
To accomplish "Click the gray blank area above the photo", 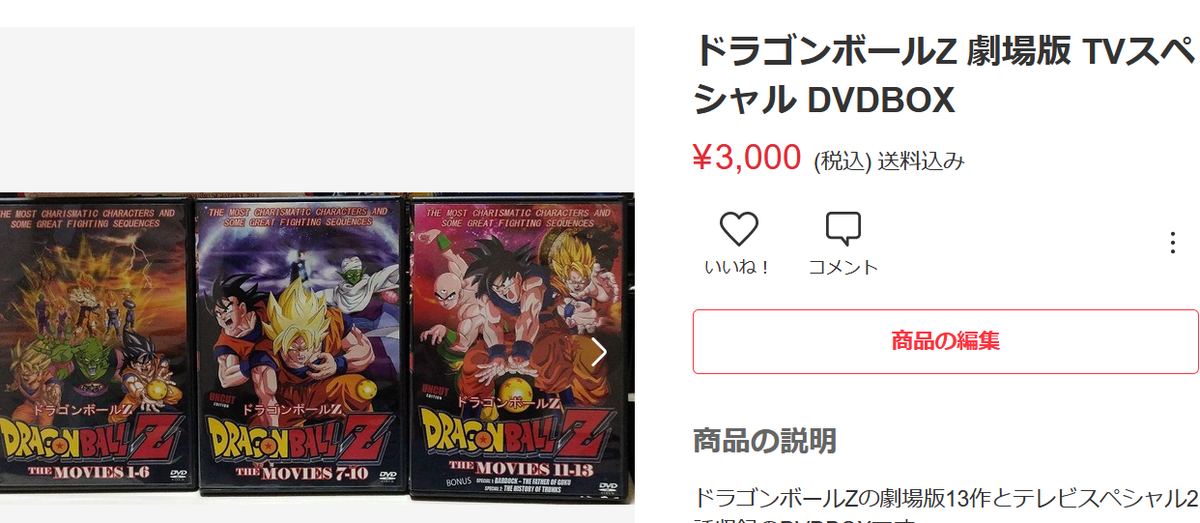I will click(317, 110).
